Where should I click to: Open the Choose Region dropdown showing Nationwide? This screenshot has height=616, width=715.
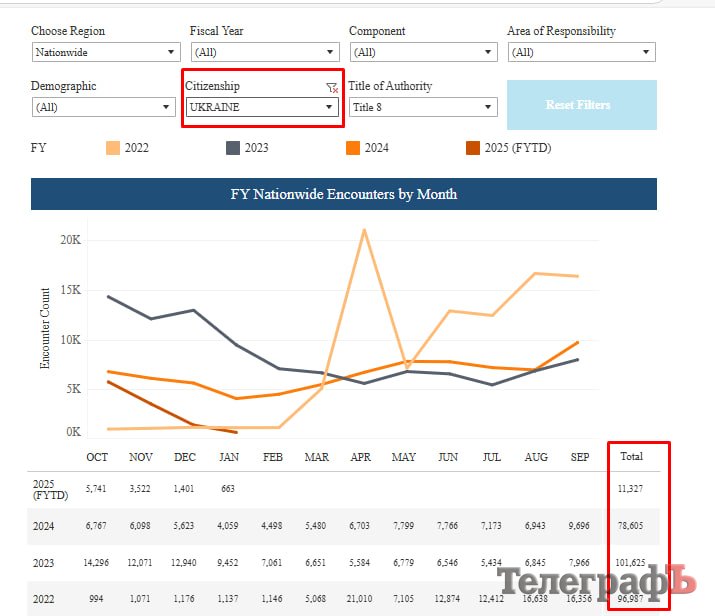(x=104, y=52)
